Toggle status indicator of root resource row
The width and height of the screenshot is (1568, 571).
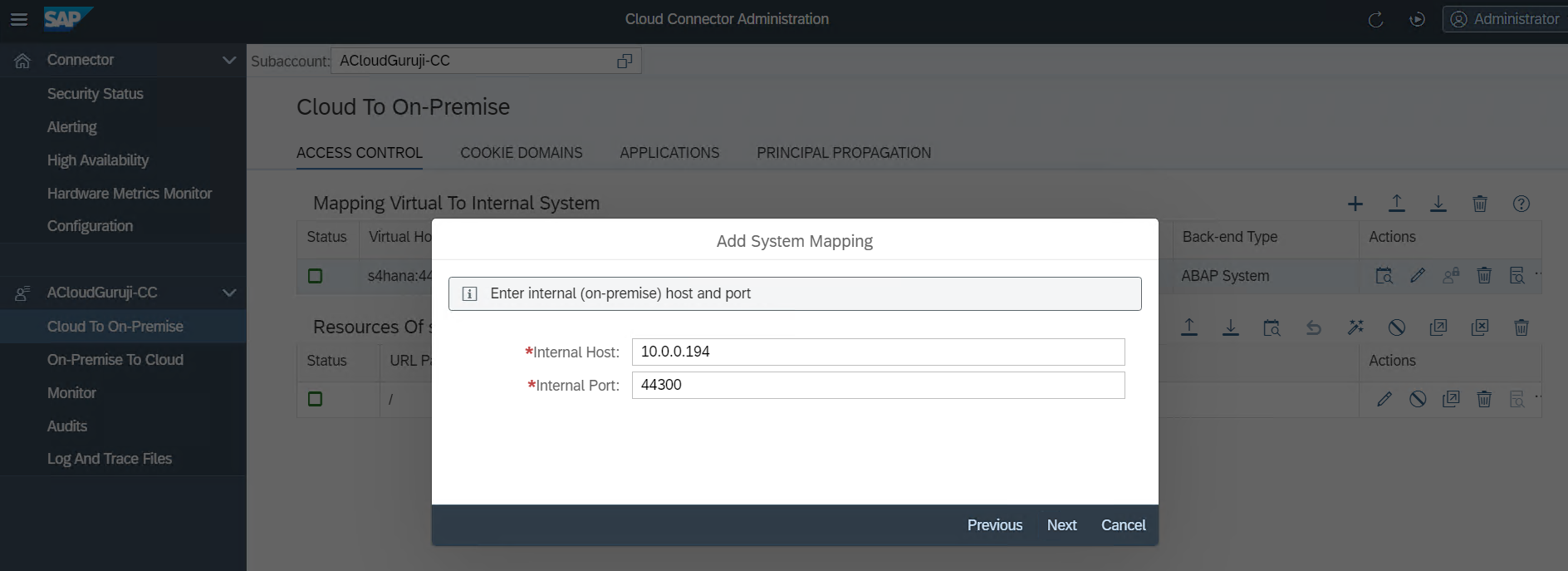point(315,399)
